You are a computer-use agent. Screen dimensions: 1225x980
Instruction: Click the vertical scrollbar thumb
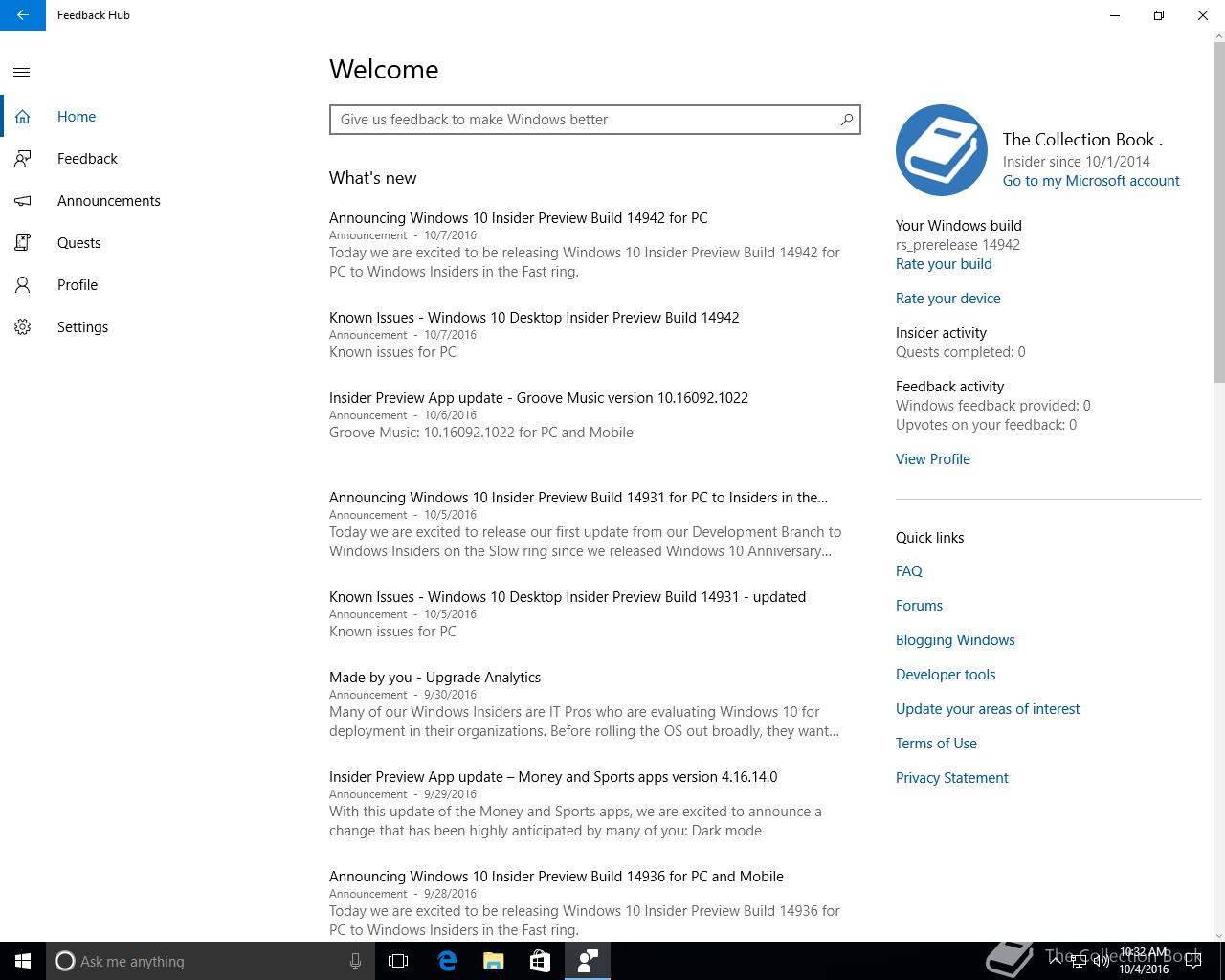(1218, 211)
